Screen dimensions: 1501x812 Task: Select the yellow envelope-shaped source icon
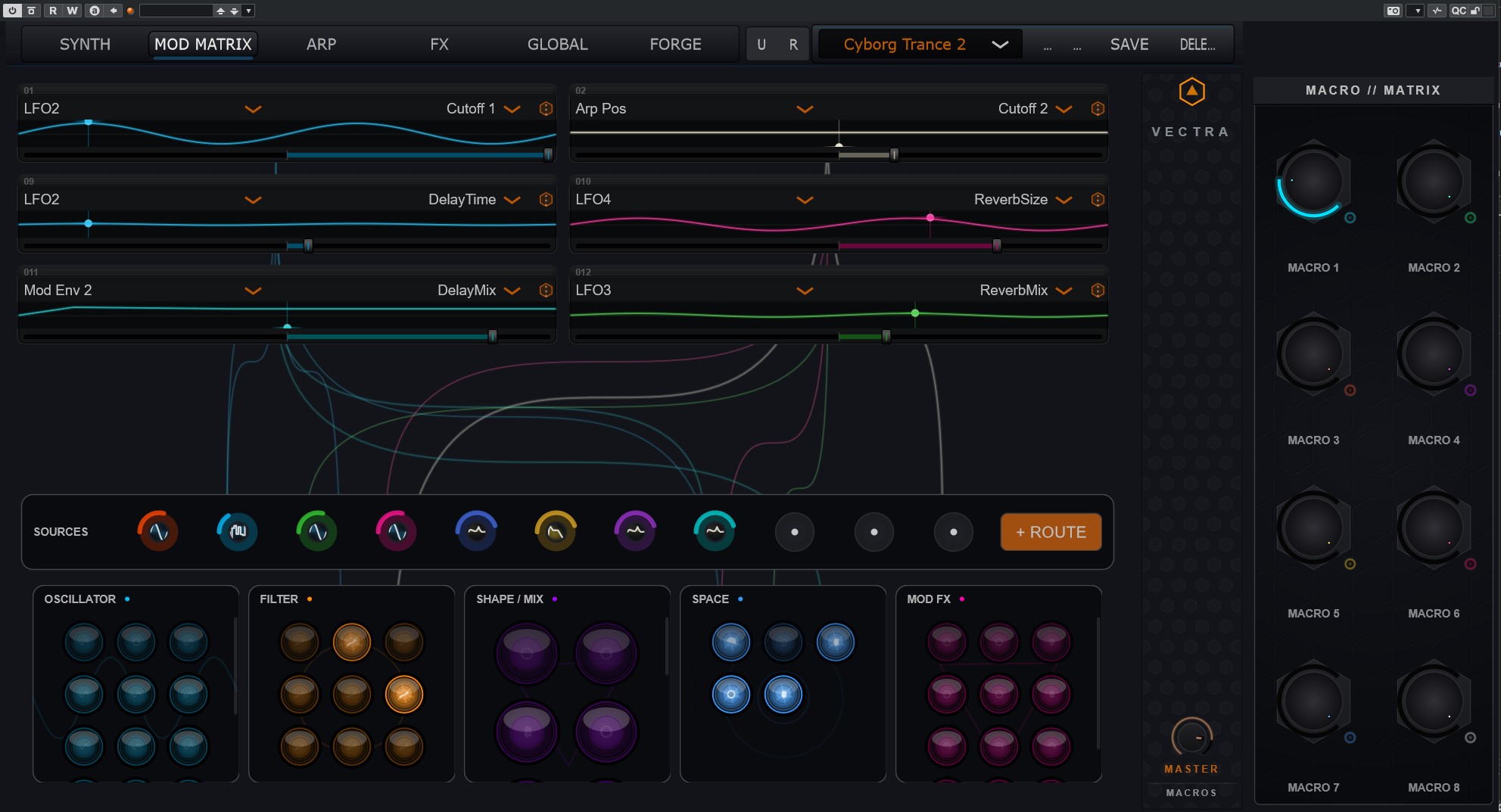coord(556,532)
